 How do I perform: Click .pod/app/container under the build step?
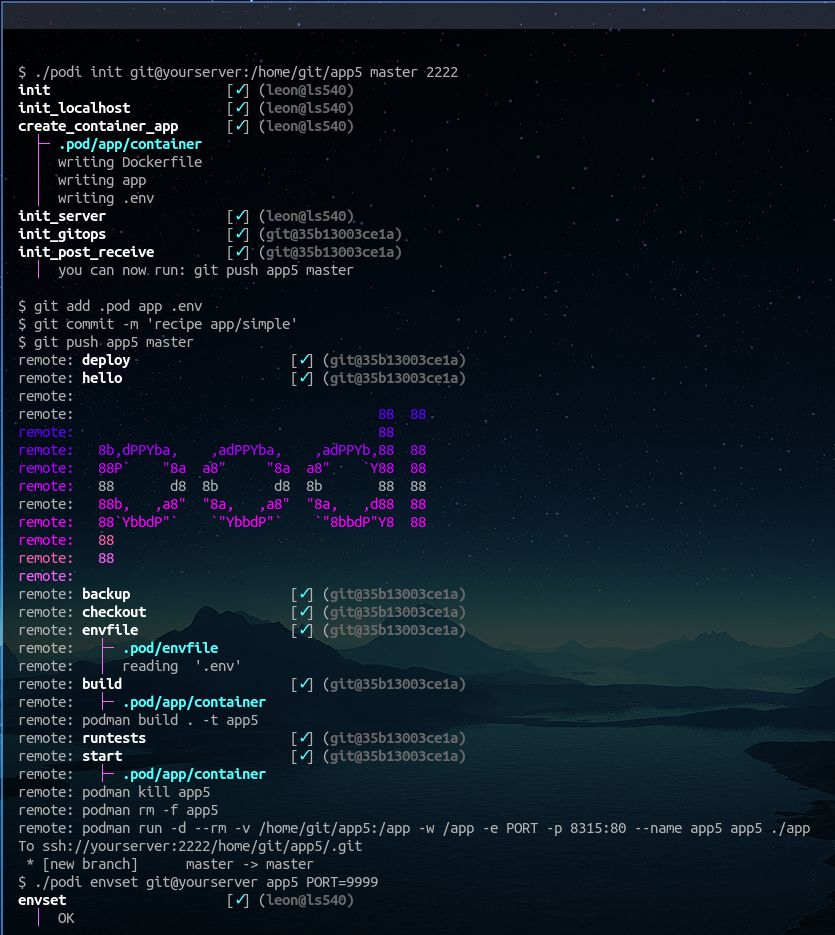pyautogui.click(x=193, y=702)
